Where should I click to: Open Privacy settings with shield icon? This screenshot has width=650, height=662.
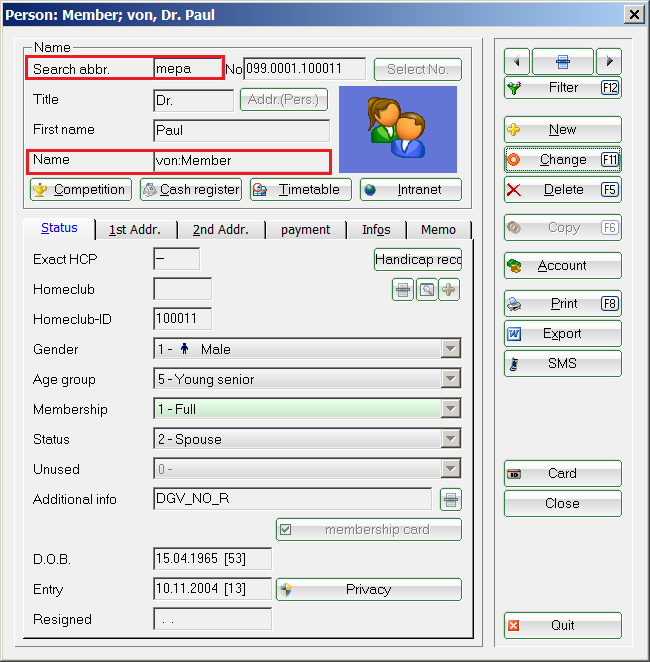click(x=369, y=590)
